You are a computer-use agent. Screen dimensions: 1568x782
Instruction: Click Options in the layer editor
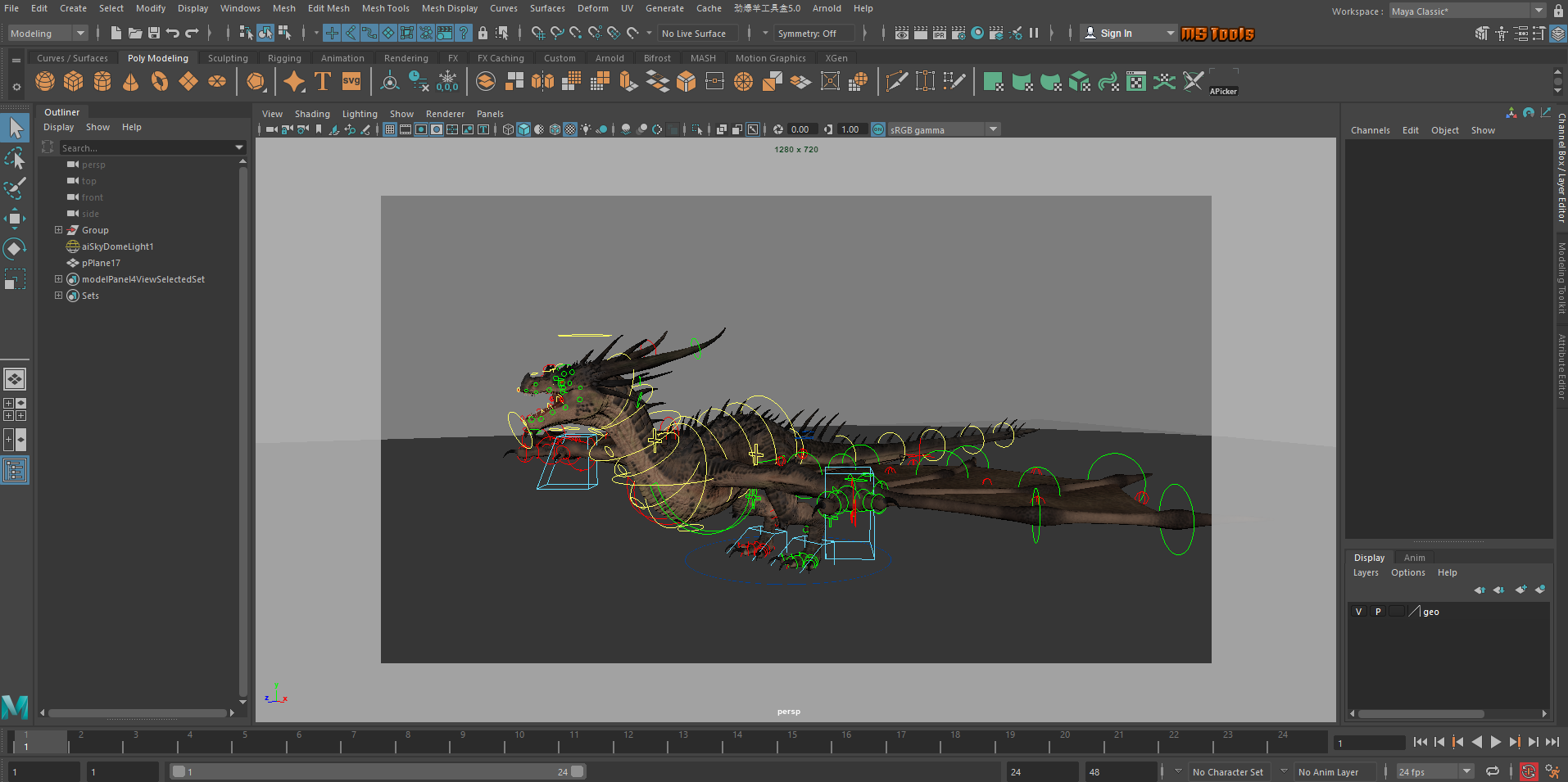[1407, 572]
